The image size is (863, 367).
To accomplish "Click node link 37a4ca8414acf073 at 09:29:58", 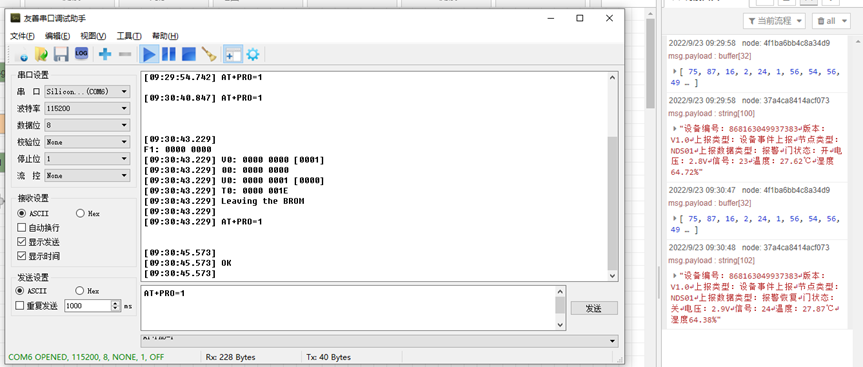I will coord(785,100).
